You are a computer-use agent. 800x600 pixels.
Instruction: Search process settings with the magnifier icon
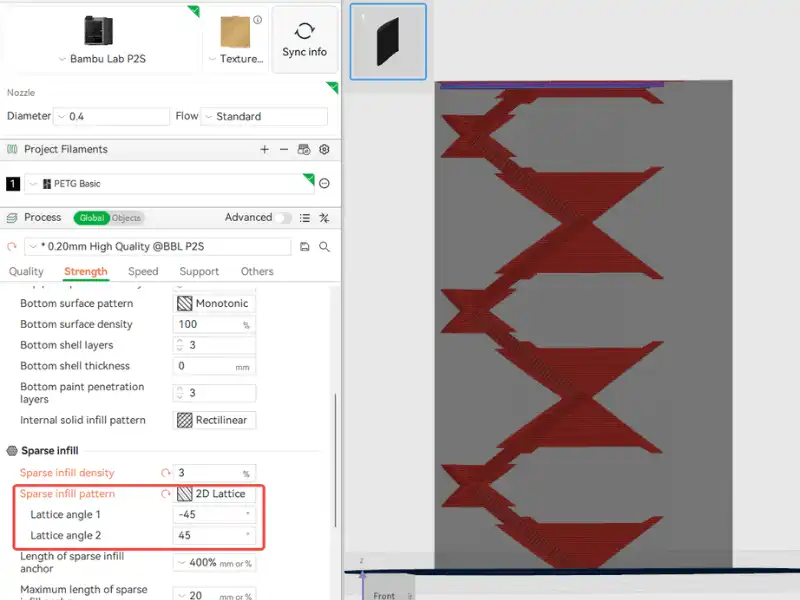pyautogui.click(x=324, y=246)
